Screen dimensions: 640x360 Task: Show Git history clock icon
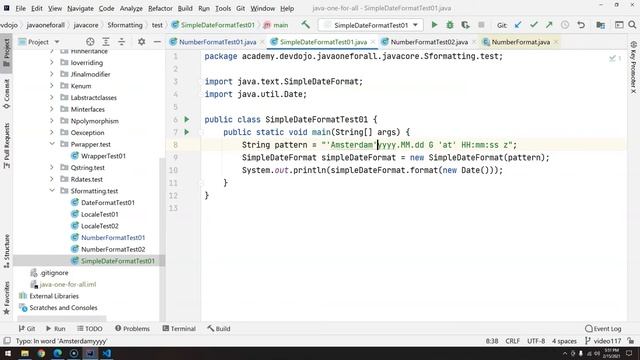click(x=565, y=25)
